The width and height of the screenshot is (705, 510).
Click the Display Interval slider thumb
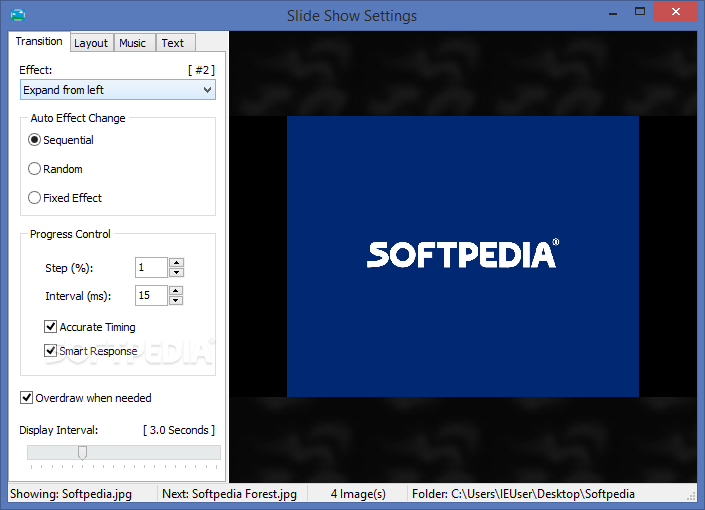82,452
